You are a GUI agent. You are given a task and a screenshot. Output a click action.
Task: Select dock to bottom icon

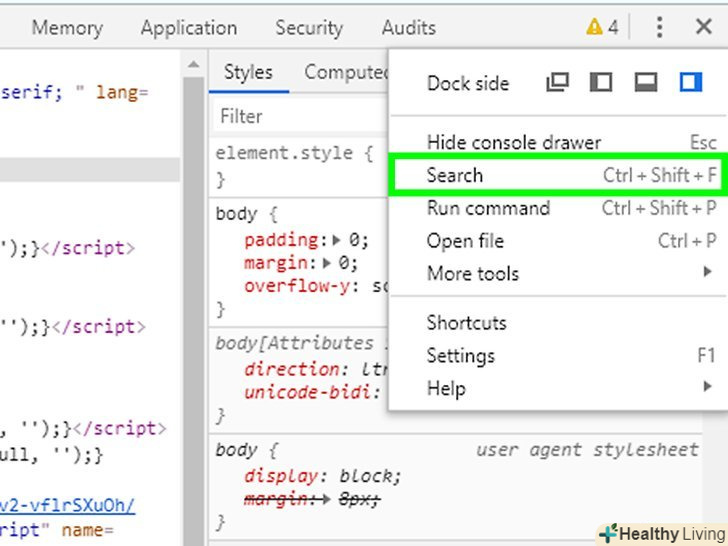pyautogui.click(x=646, y=83)
